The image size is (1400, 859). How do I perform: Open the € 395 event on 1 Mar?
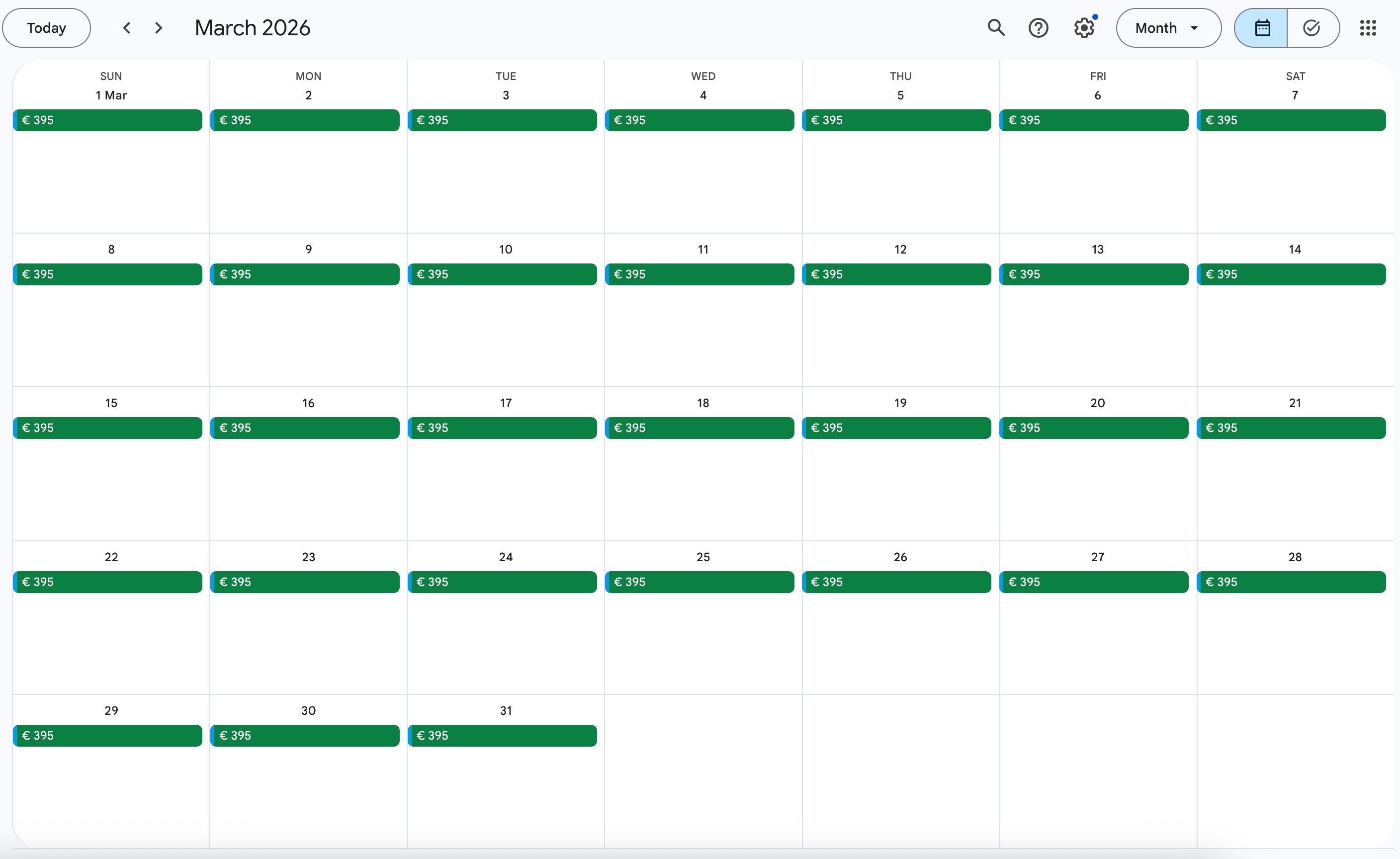(107, 120)
